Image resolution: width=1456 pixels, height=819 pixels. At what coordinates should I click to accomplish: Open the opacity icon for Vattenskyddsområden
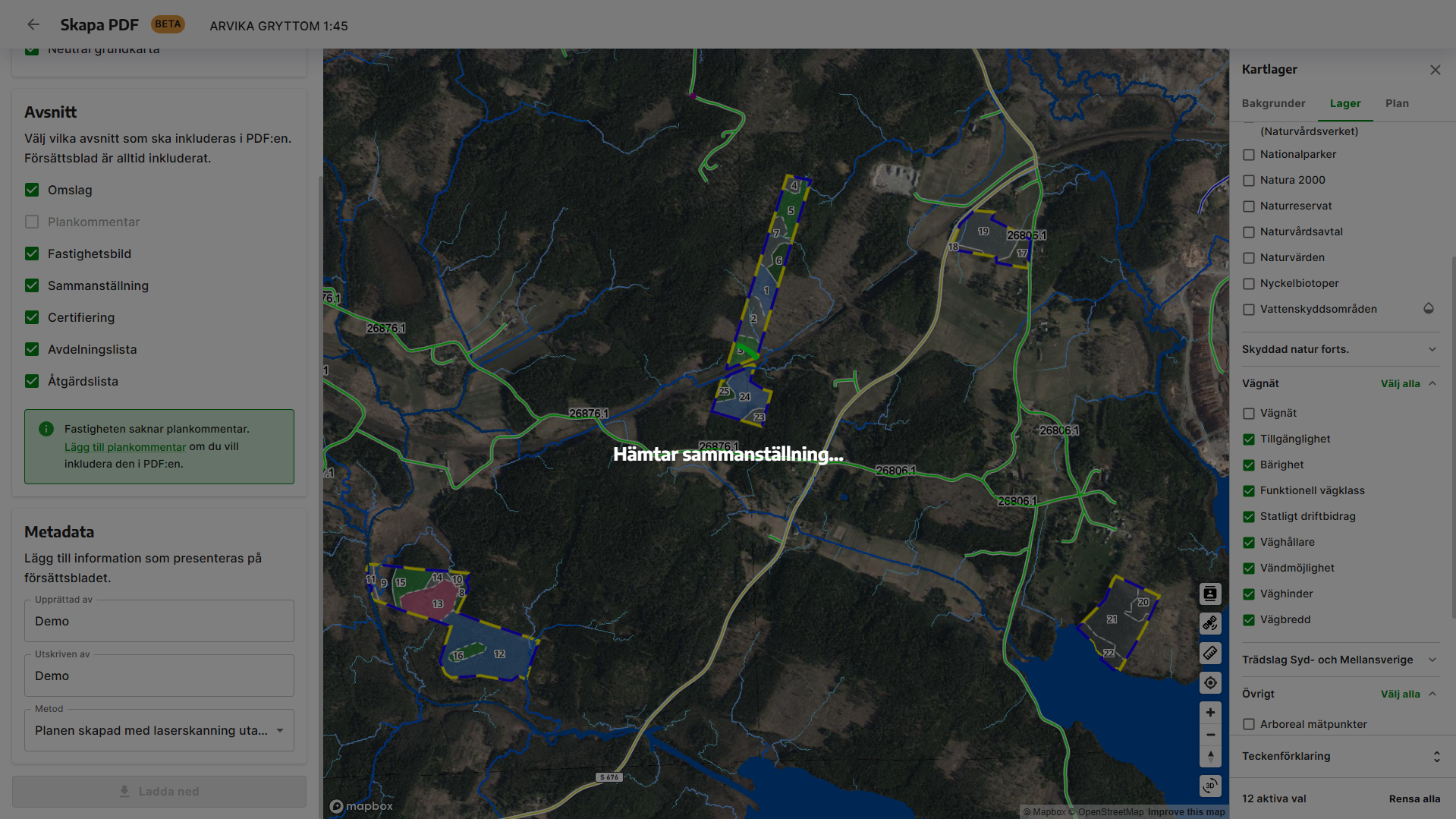click(1429, 308)
